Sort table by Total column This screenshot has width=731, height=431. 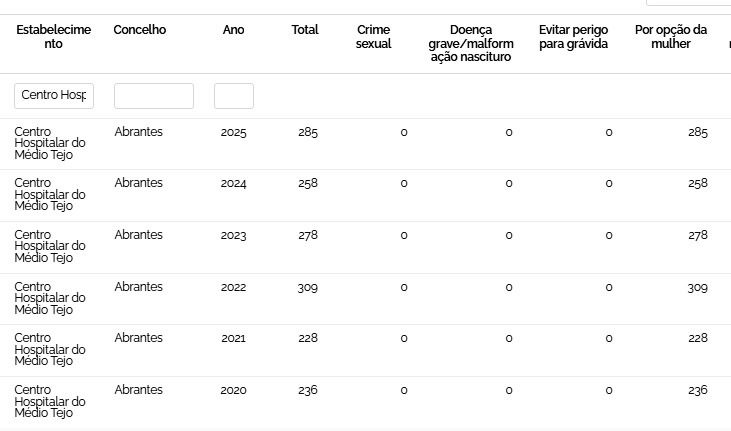pos(305,30)
